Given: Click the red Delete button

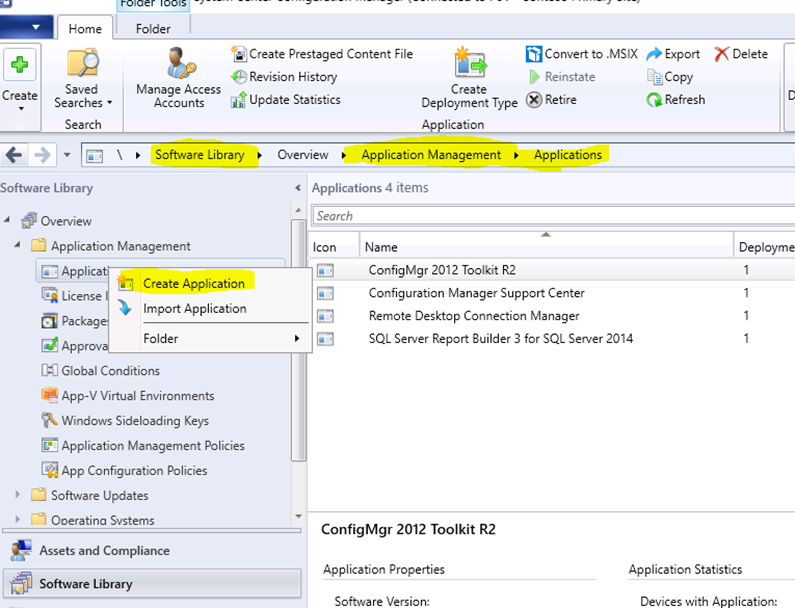Looking at the screenshot, I should point(741,54).
